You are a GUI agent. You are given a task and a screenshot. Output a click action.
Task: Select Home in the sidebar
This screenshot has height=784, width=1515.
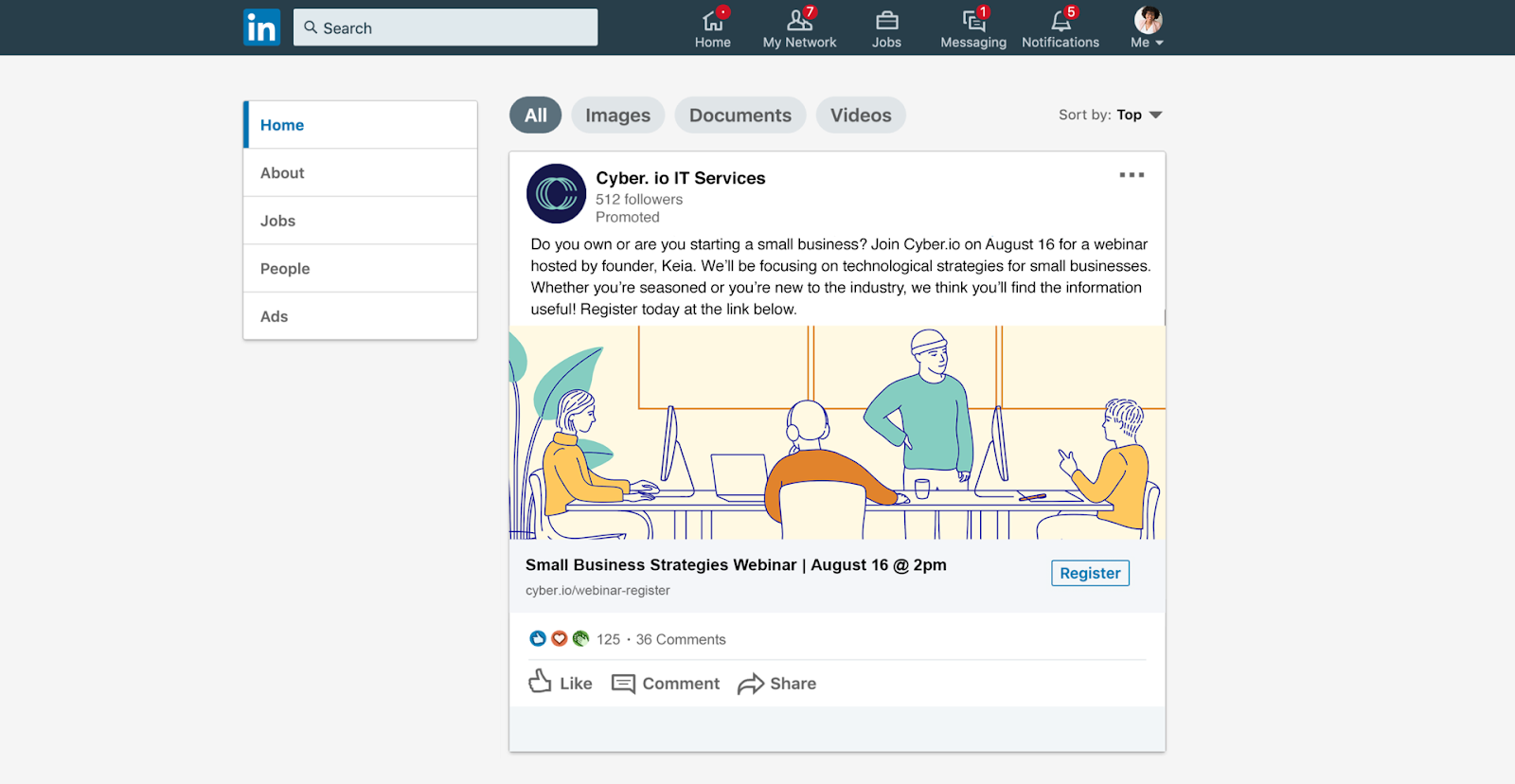click(360, 125)
